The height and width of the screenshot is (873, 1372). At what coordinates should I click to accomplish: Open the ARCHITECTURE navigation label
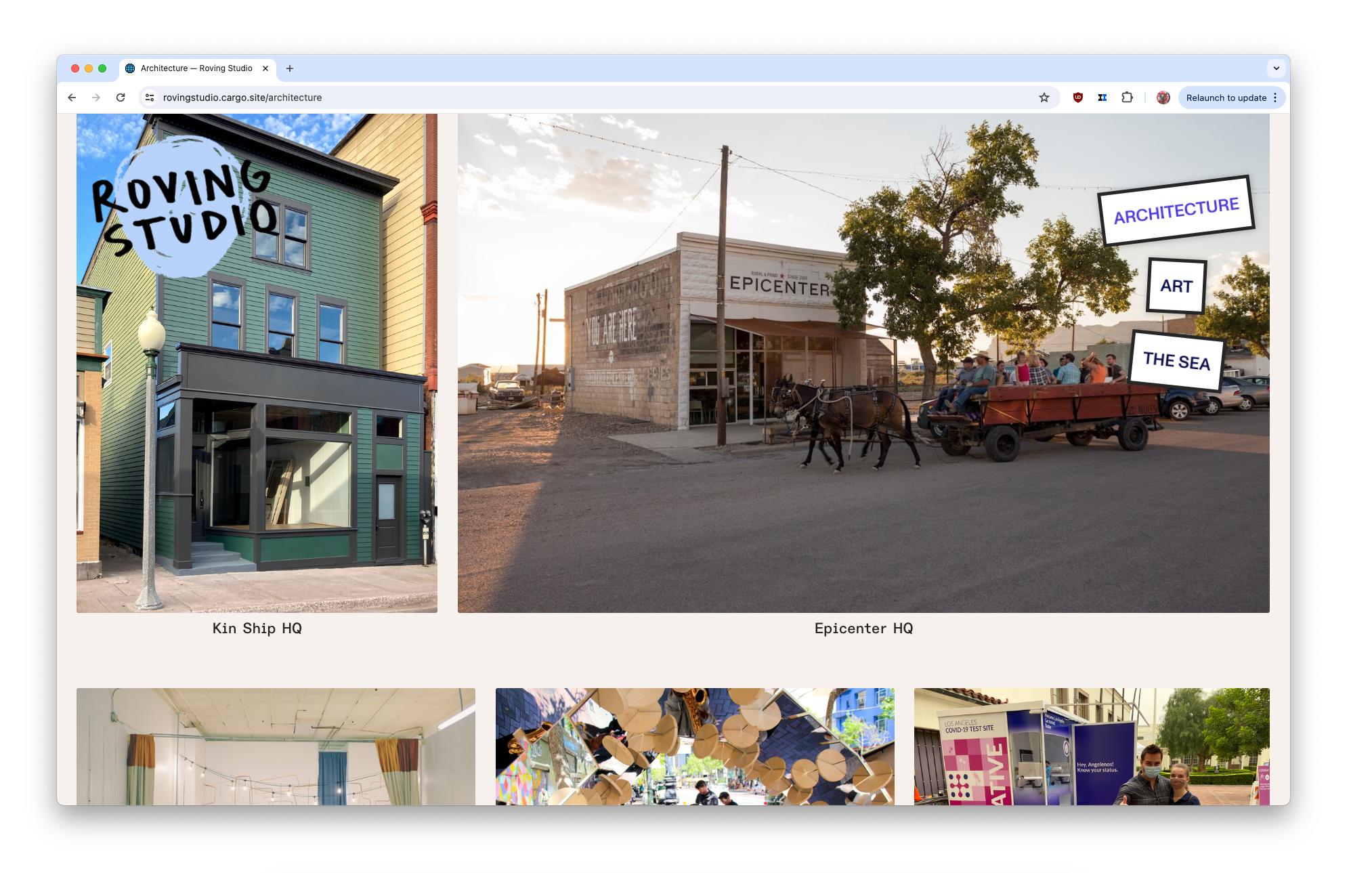coord(1176,211)
